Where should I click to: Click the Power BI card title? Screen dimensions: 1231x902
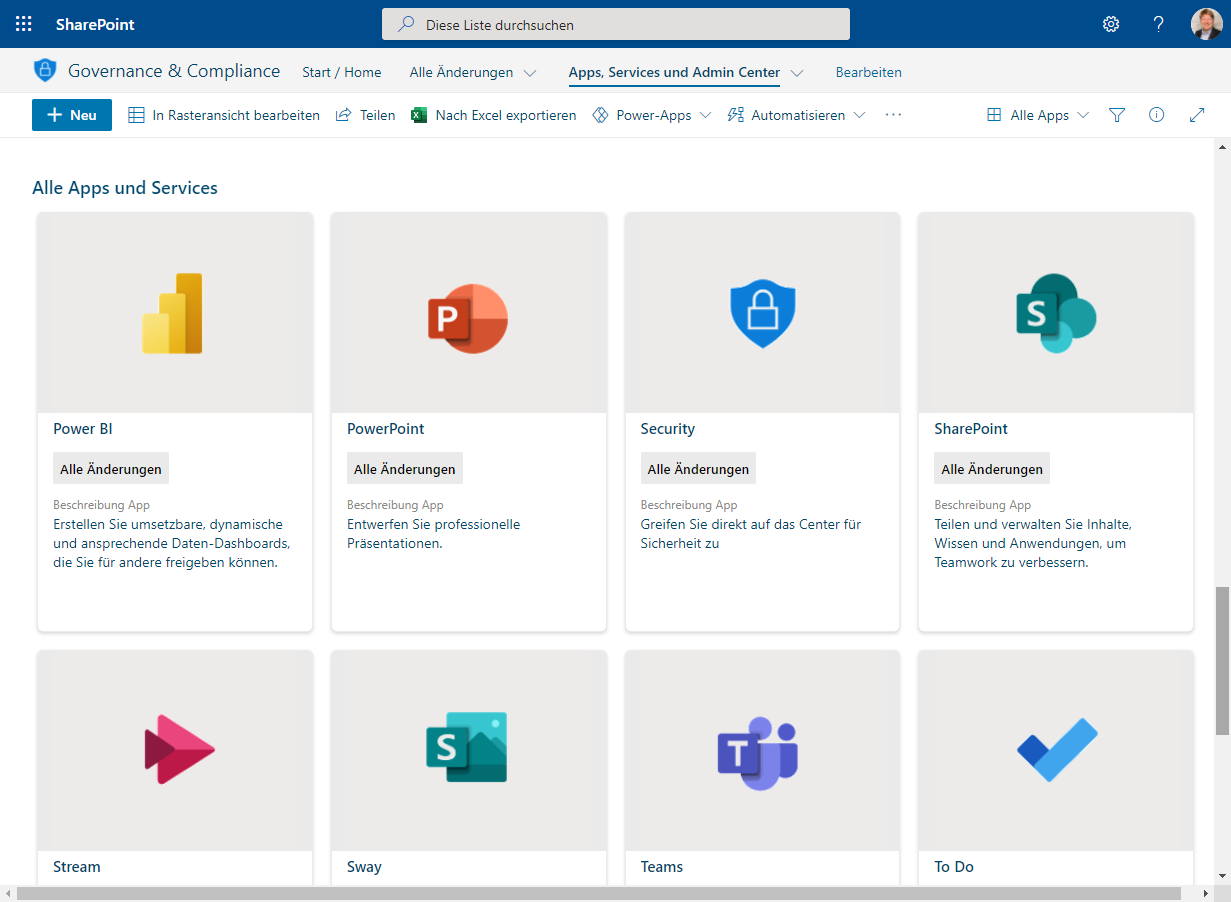tap(83, 429)
